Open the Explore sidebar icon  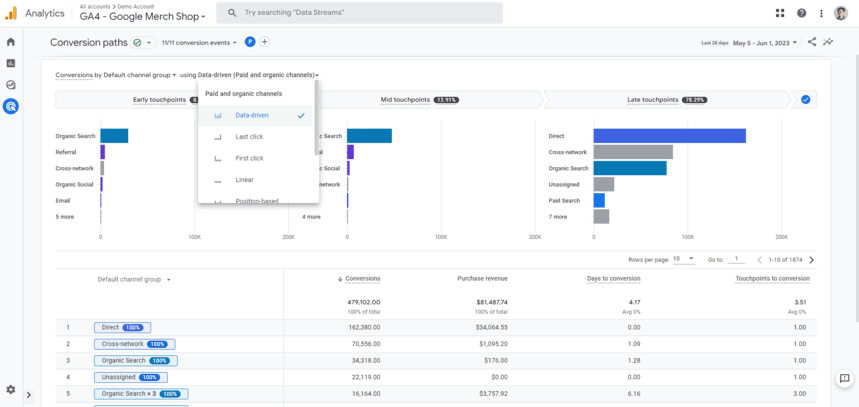coord(11,85)
